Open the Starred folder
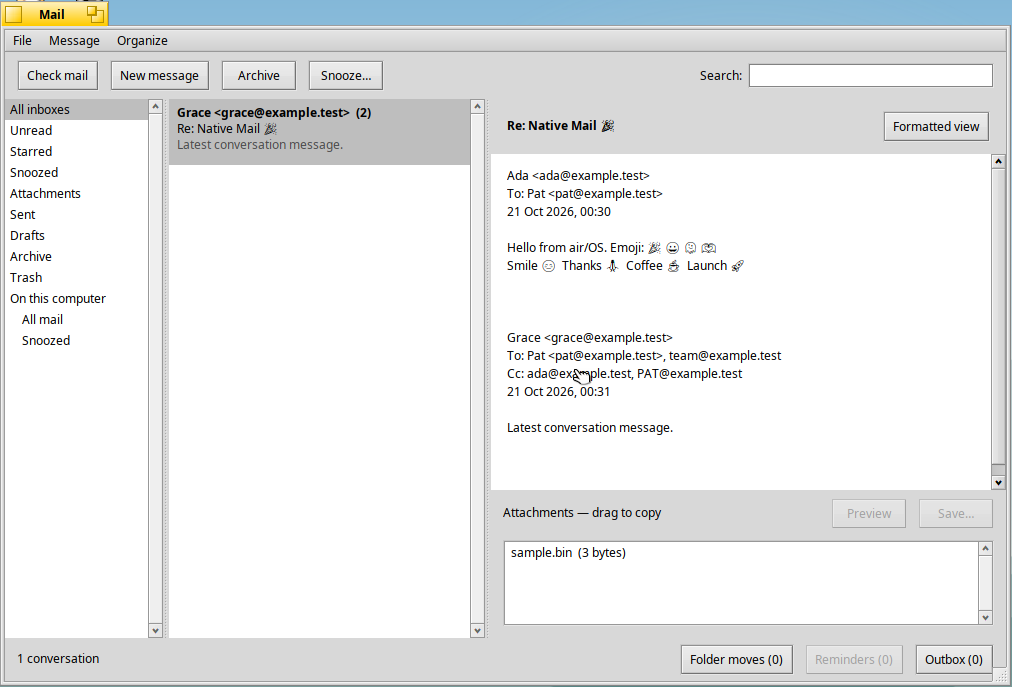1012x687 pixels. (77, 152)
